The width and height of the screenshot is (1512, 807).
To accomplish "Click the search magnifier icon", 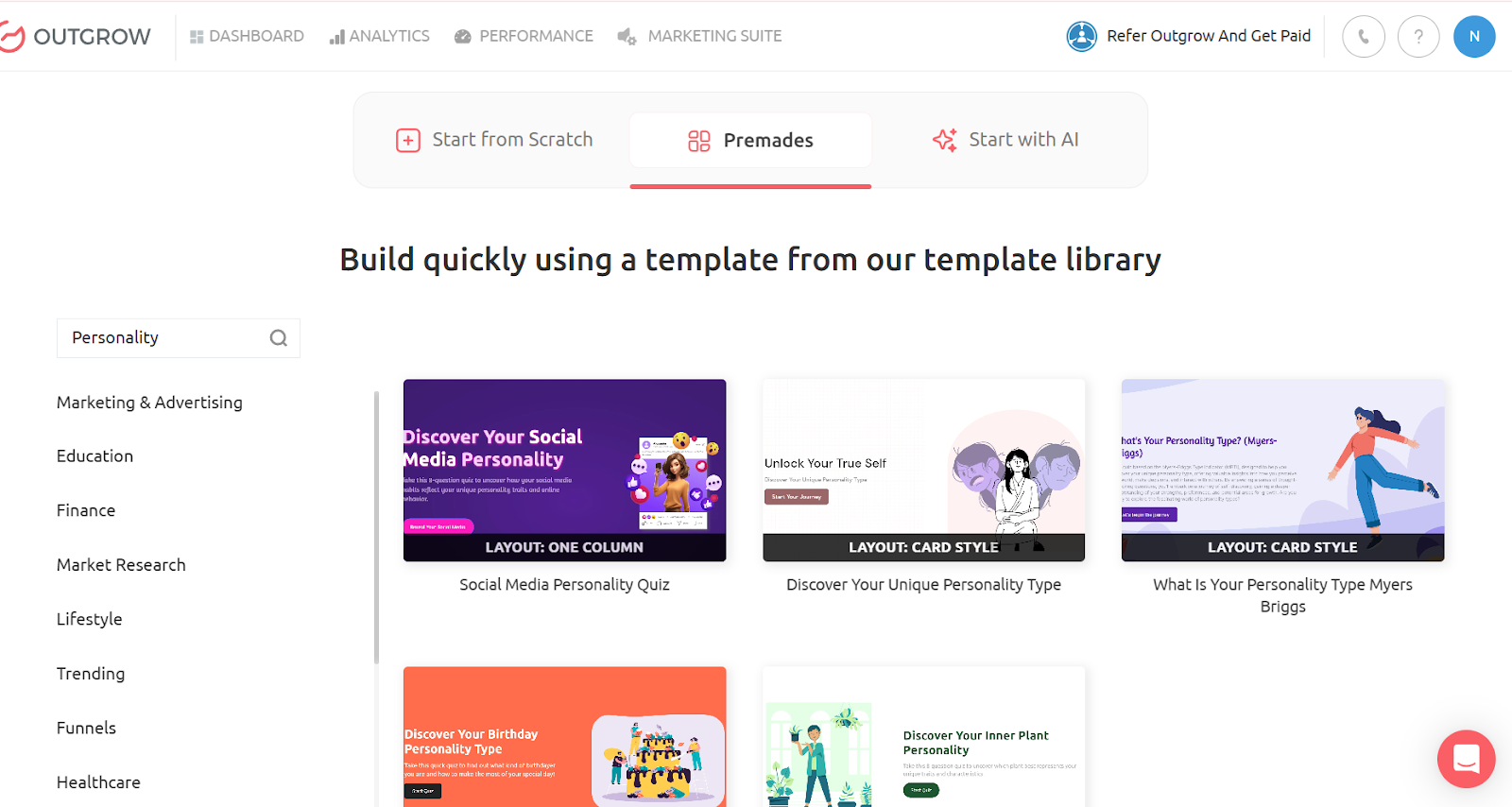I will 278,338.
